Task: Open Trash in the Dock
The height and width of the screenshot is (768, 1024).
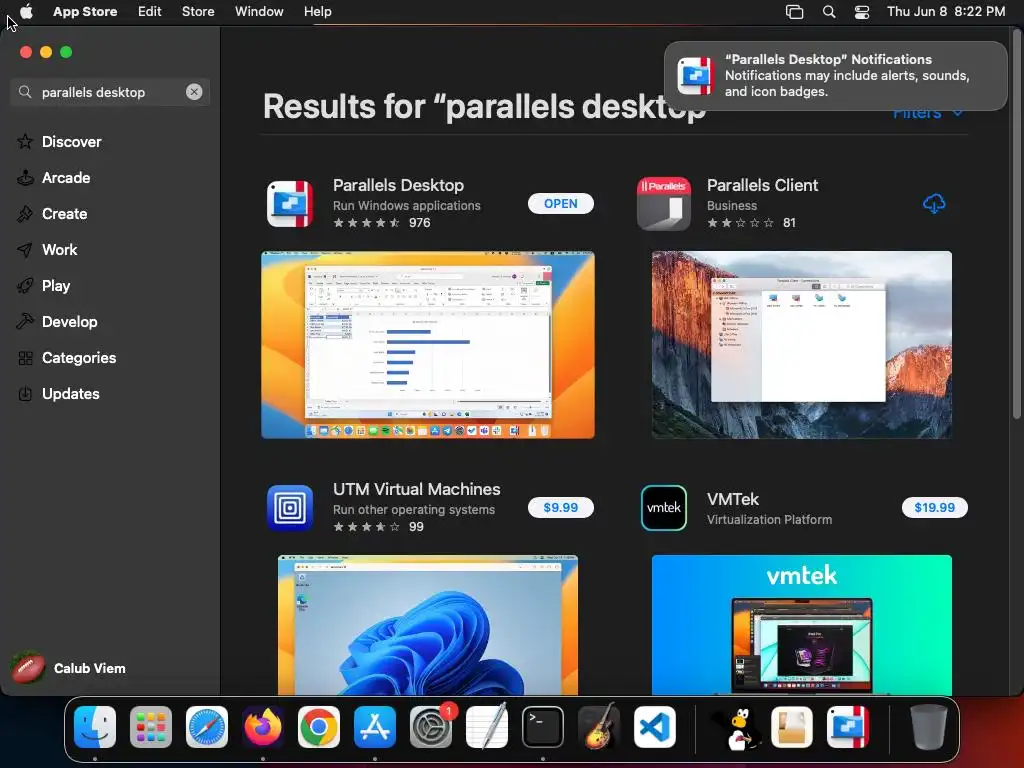Action: coord(929,727)
